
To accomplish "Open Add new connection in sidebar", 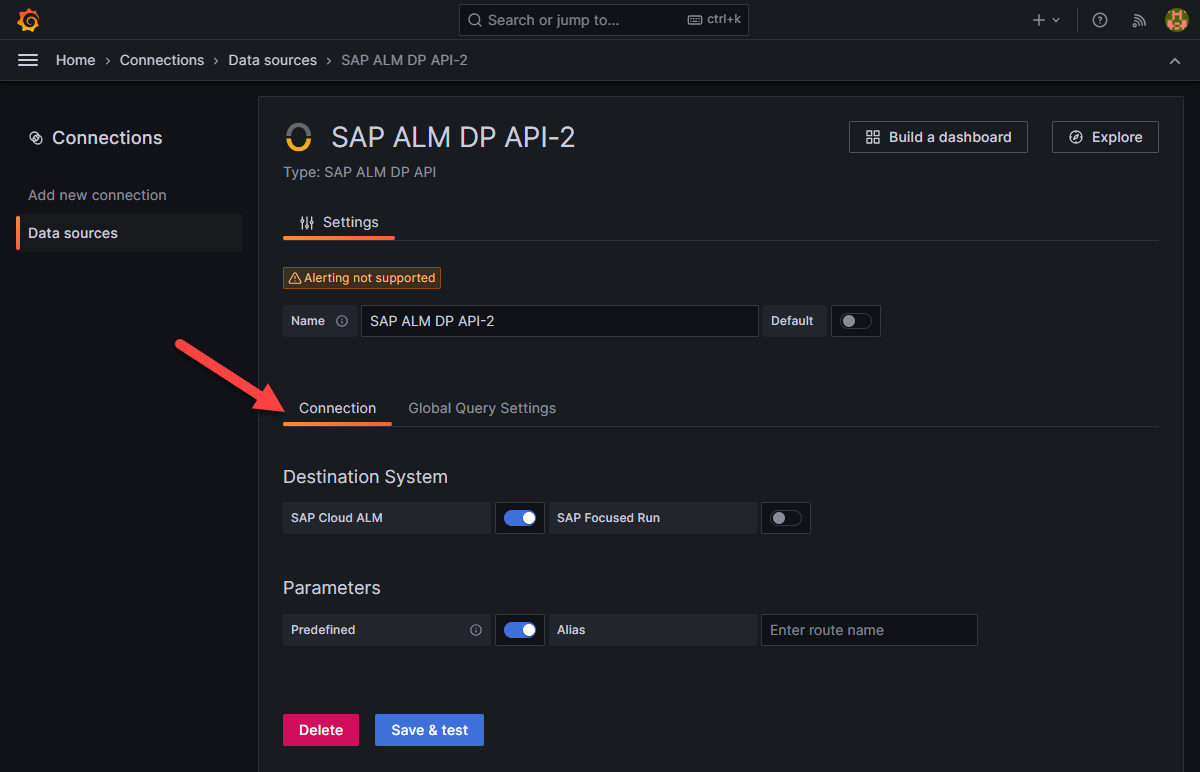I will [97, 195].
